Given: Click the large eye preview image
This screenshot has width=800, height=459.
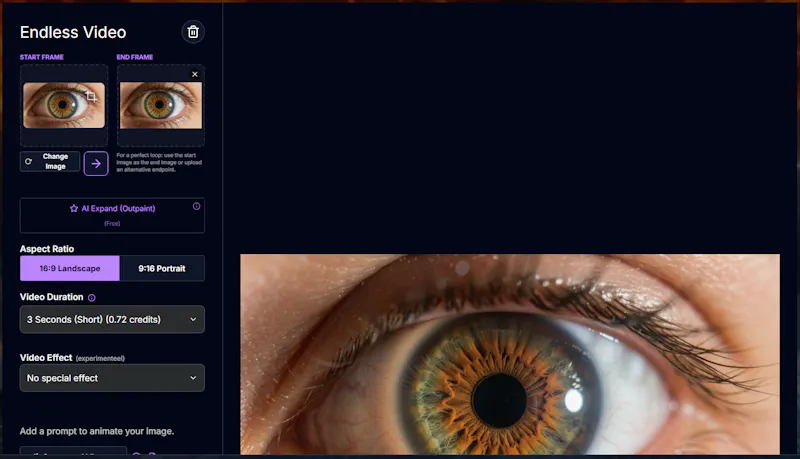Looking at the screenshot, I should coord(510,354).
